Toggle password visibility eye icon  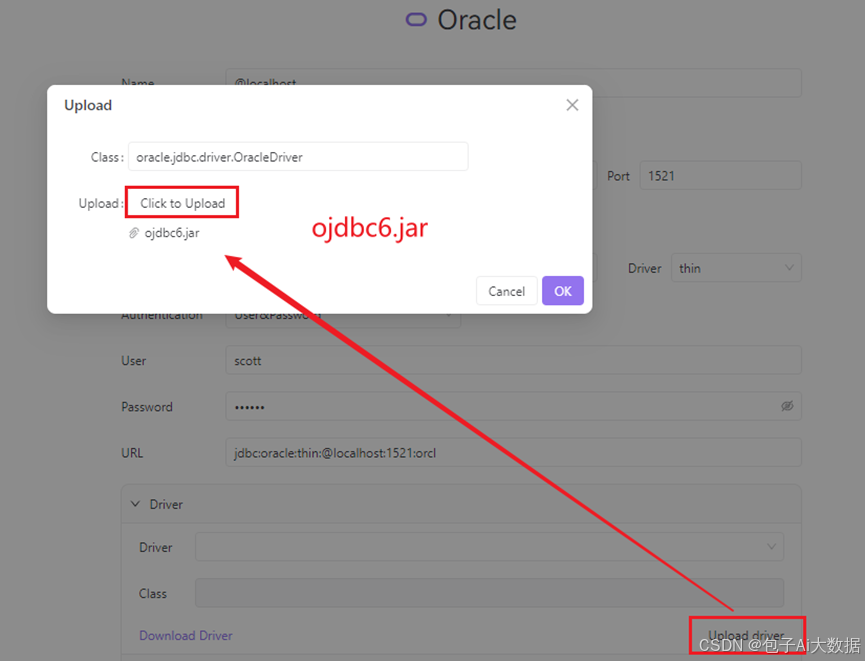[787, 407]
